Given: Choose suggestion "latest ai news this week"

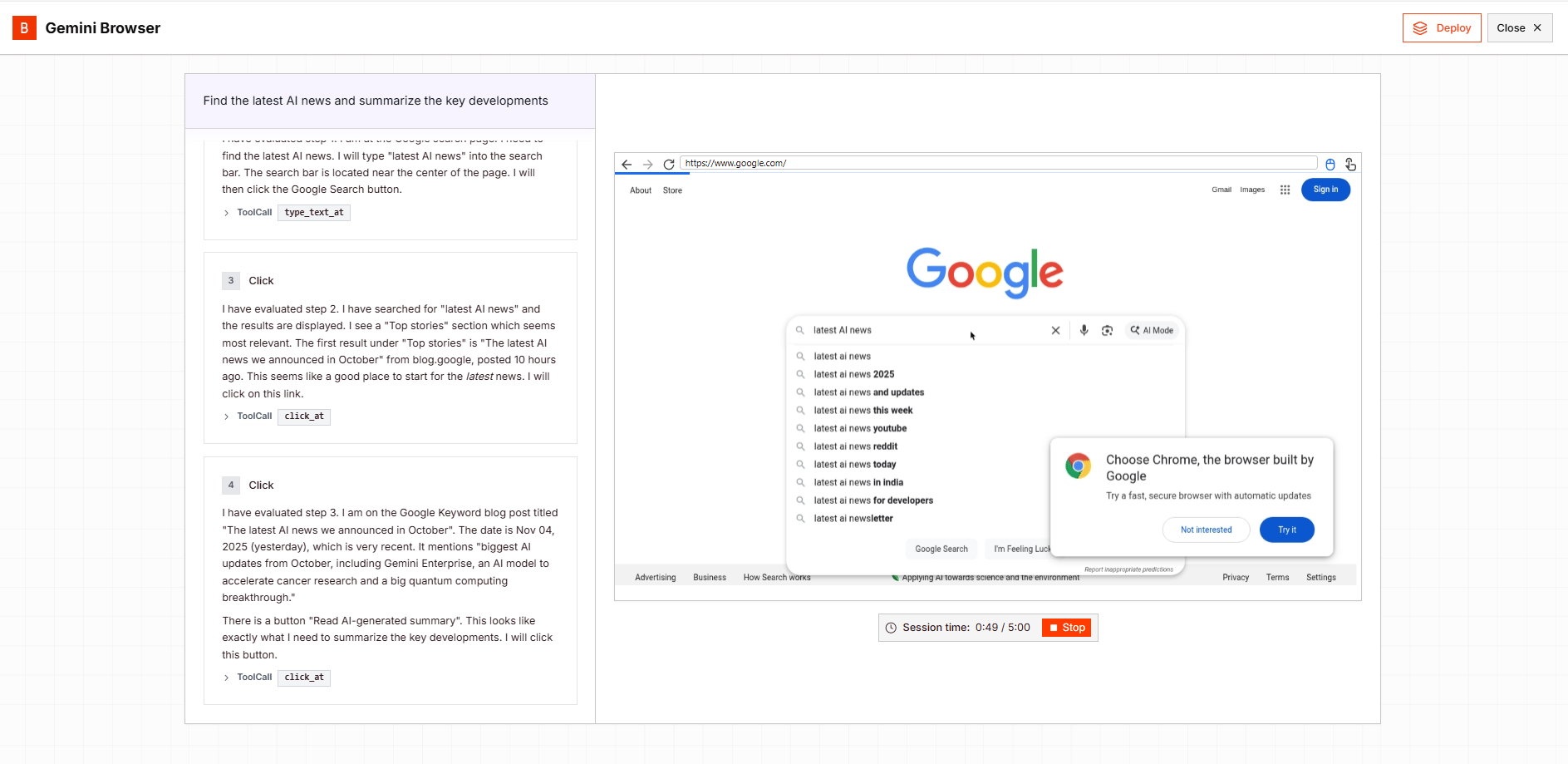Looking at the screenshot, I should click(x=863, y=411).
